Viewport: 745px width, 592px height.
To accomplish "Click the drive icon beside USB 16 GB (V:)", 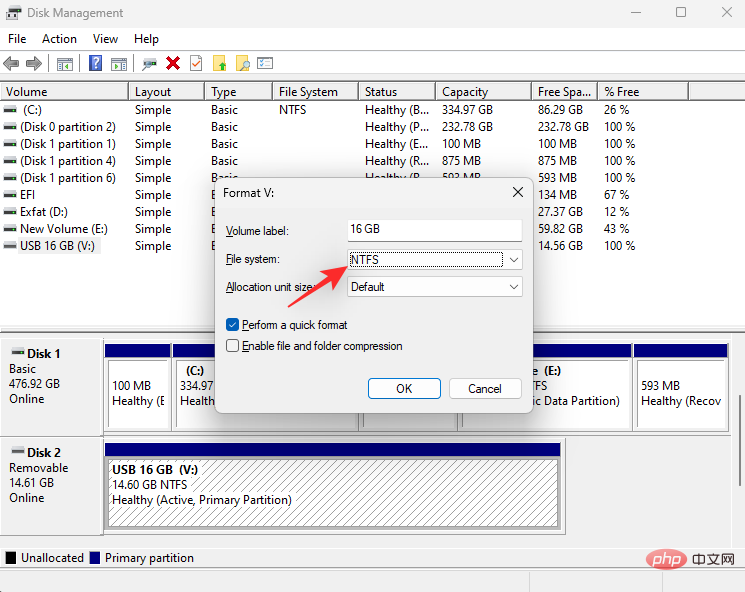I will pyautogui.click(x=10, y=246).
